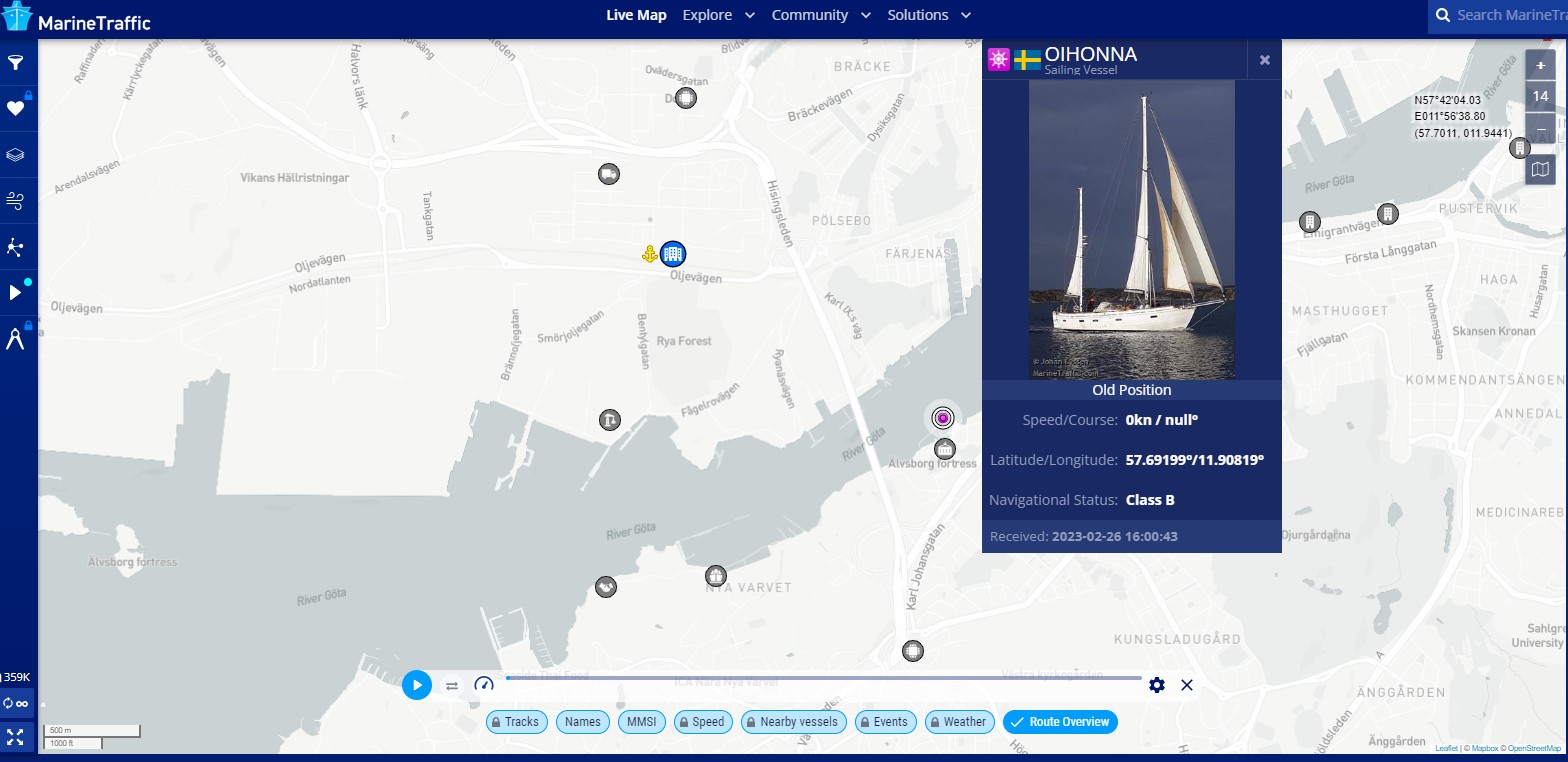Click the building marker near Emigrantvägen
The image size is (1568, 762).
(x=1309, y=221)
